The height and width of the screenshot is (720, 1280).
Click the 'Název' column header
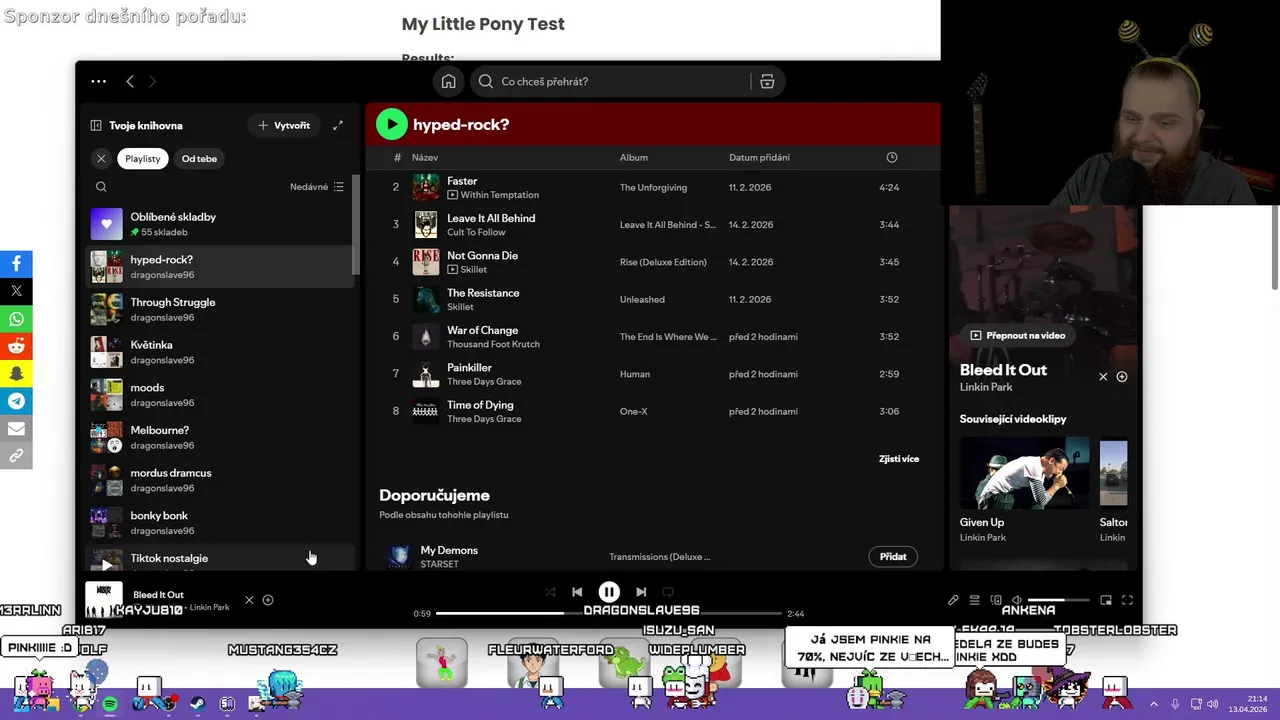425,157
